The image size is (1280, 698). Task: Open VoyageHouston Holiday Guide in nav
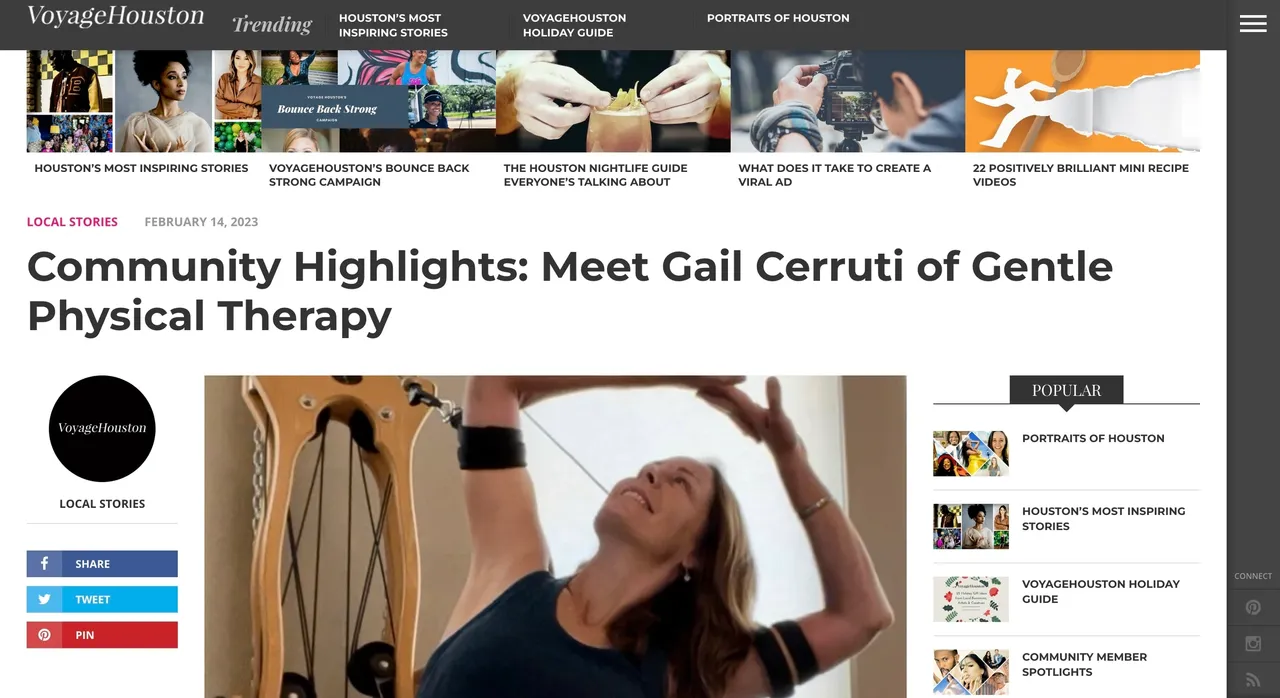click(574, 25)
